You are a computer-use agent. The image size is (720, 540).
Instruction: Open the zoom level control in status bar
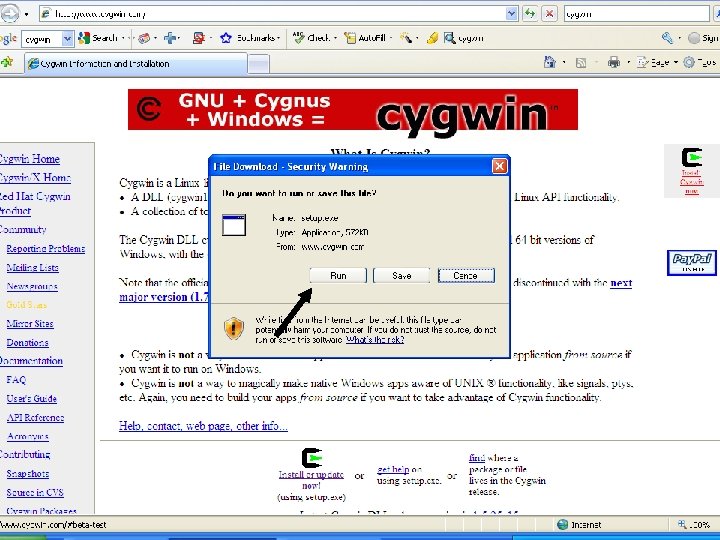694,524
